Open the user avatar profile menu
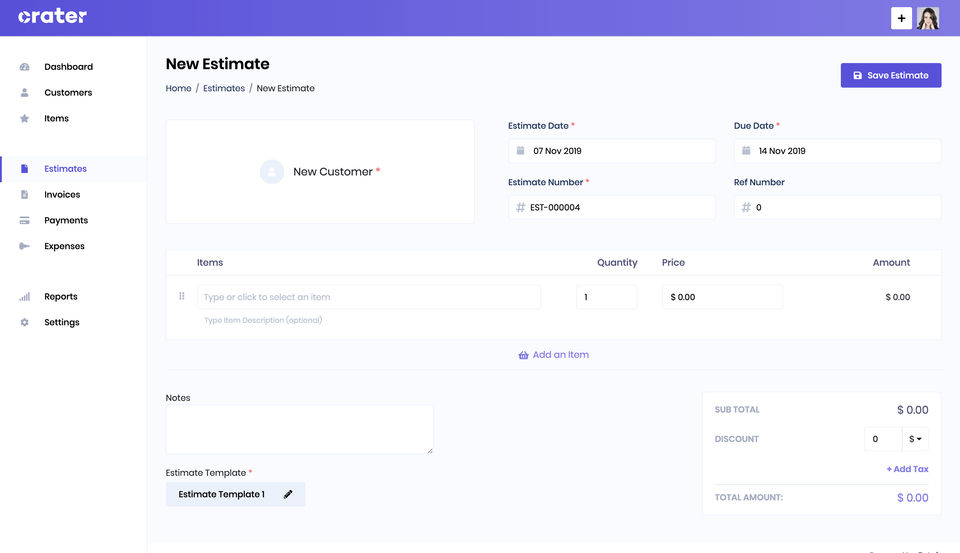Image resolution: width=960 pixels, height=553 pixels. tap(928, 18)
